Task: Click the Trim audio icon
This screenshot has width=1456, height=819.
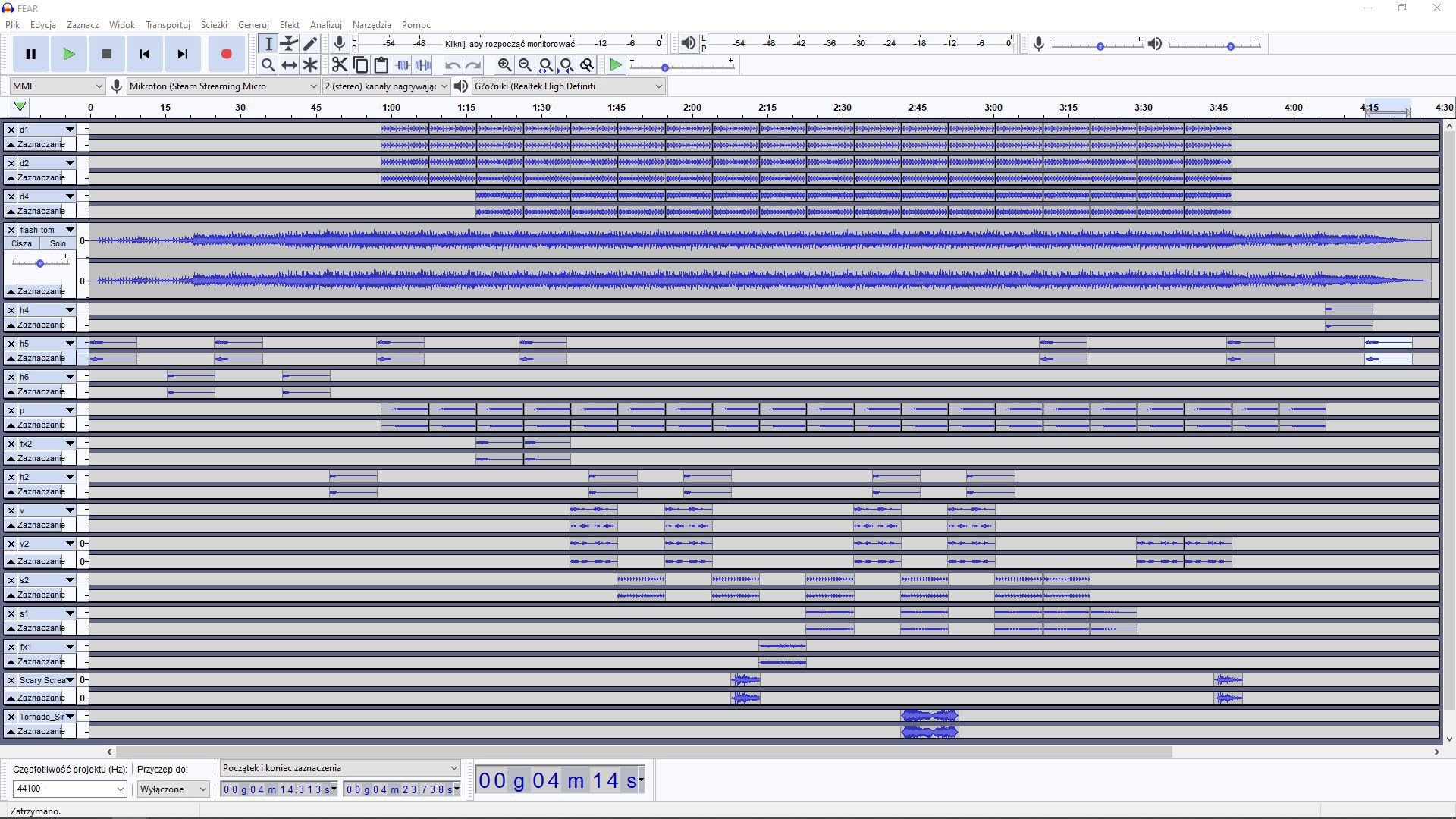Action: [403, 65]
